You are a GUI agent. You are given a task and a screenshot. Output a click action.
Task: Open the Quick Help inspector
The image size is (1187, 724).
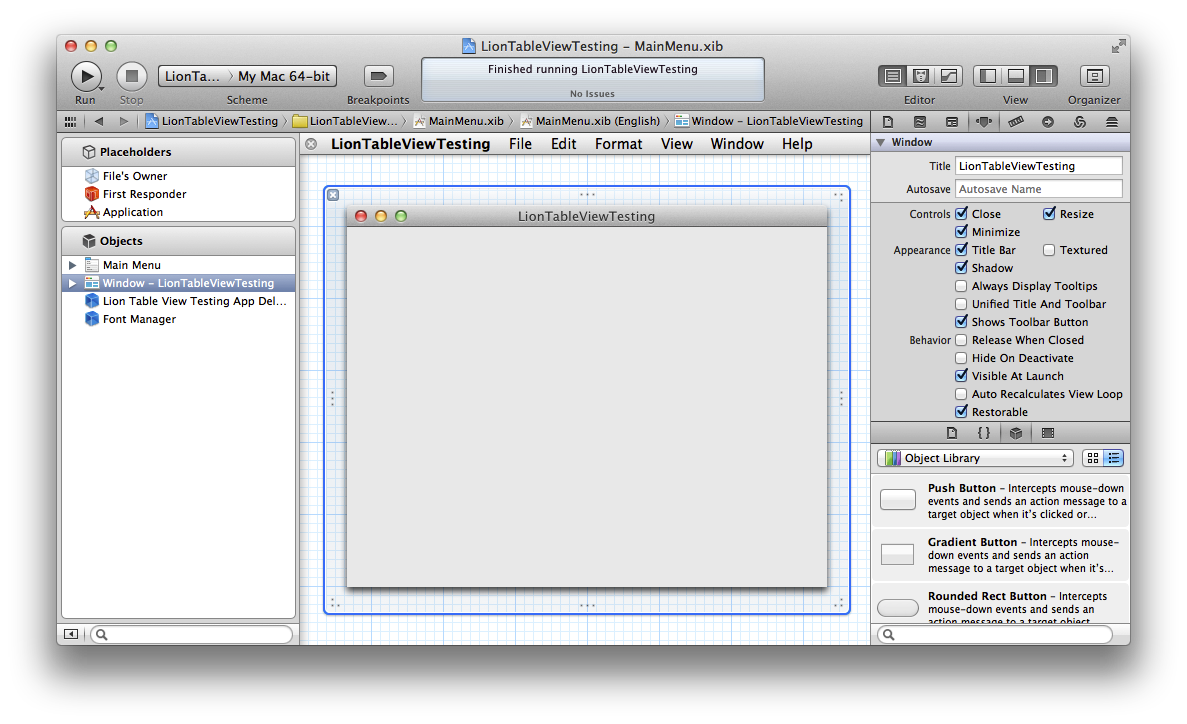[920, 122]
